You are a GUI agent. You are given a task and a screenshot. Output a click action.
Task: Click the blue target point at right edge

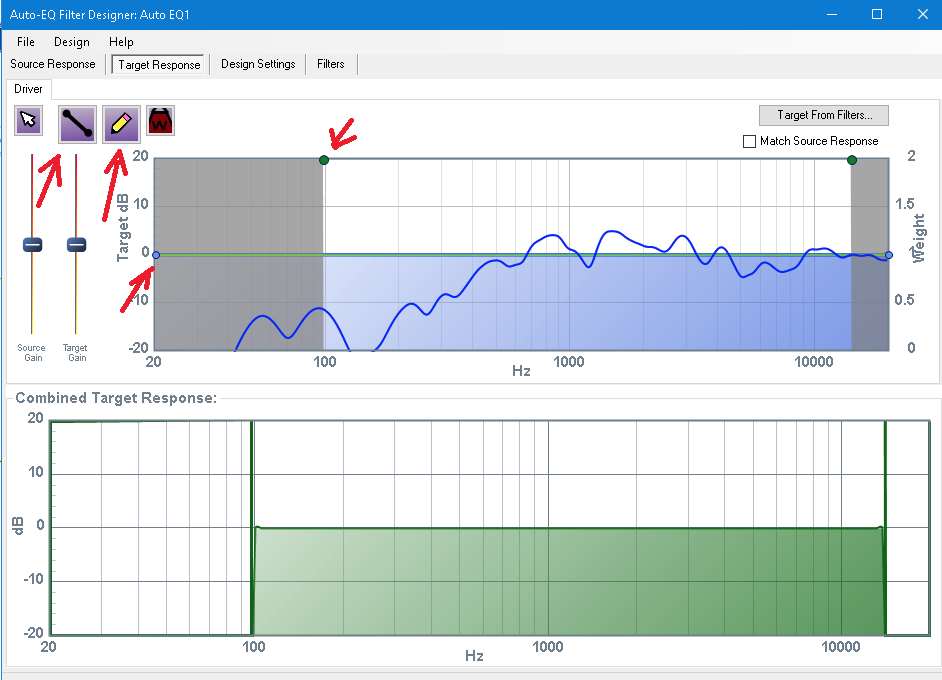point(889,255)
